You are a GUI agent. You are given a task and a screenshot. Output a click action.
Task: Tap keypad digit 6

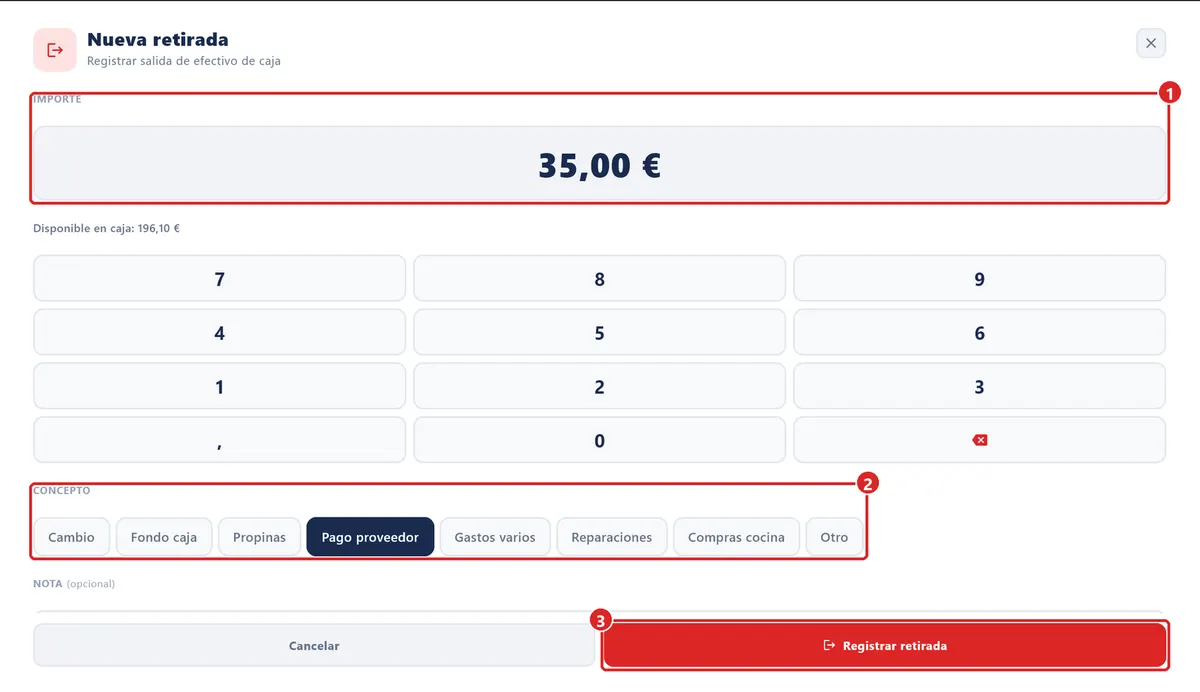pyautogui.click(x=979, y=333)
